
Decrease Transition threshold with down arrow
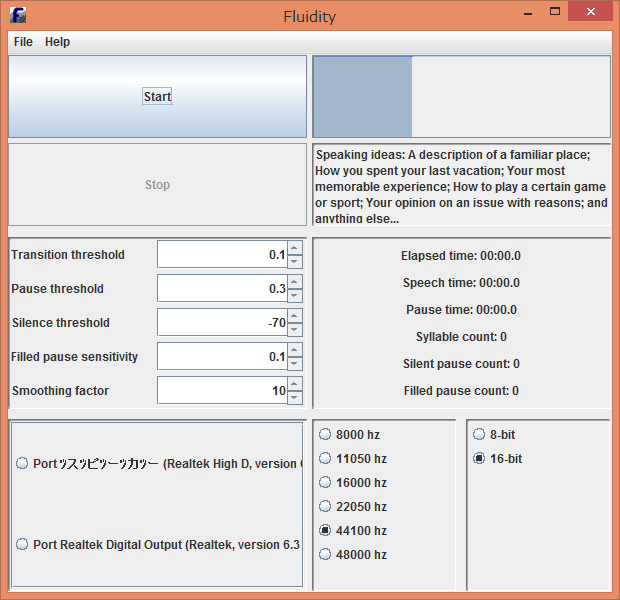click(x=295, y=261)
